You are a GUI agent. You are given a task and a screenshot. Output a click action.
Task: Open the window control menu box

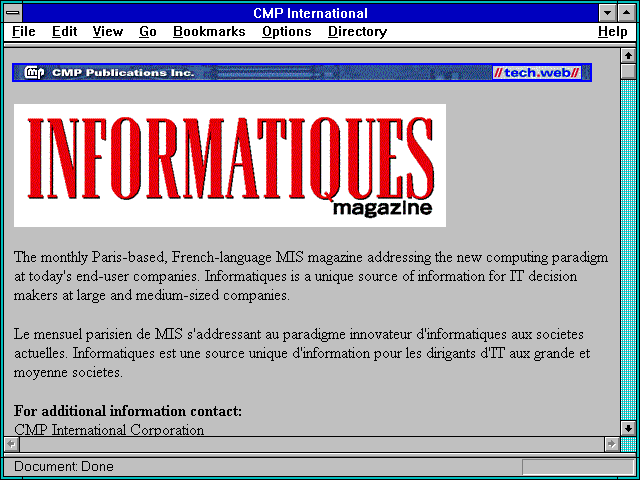pos(13,13)
